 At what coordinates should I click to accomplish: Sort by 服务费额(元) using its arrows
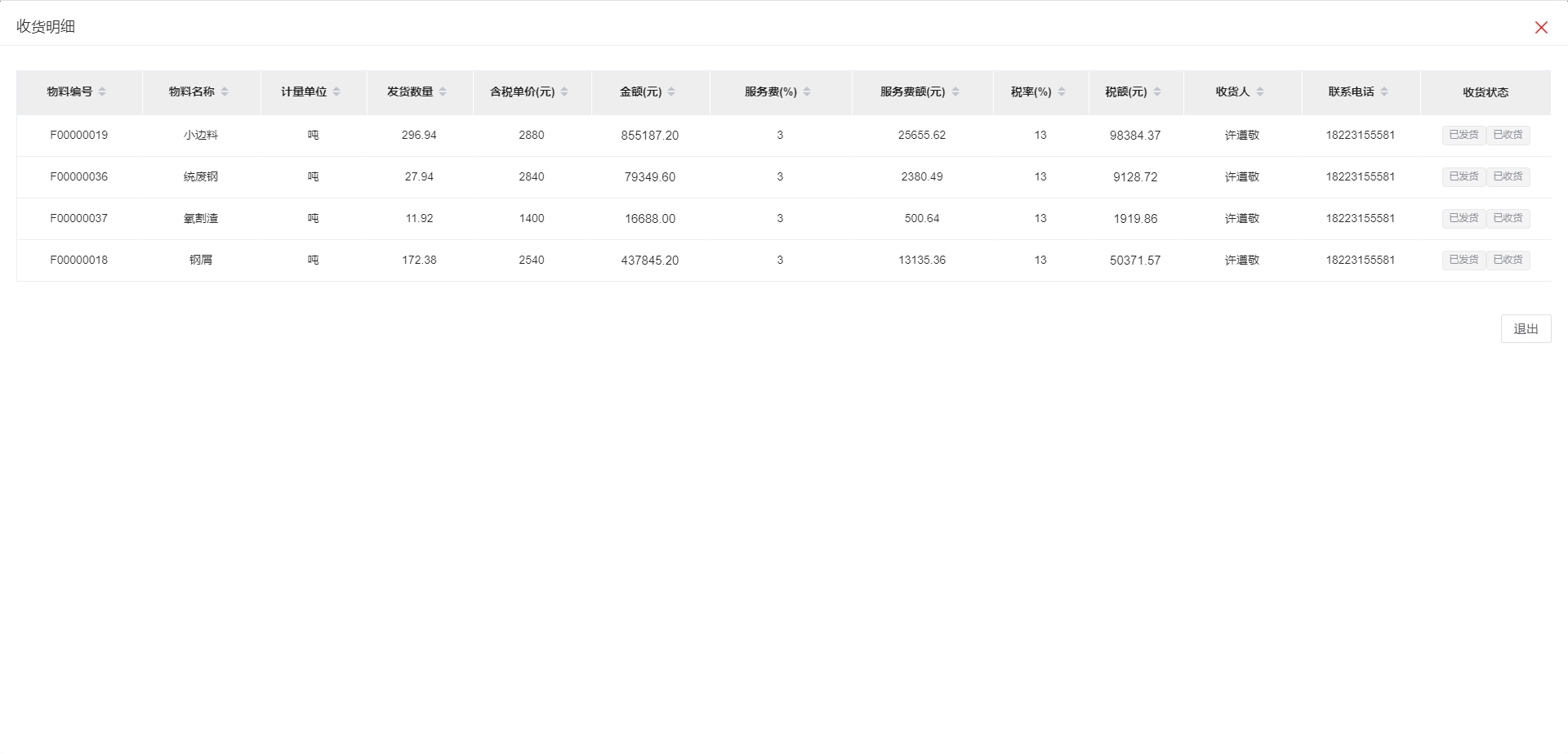[955, 92]
